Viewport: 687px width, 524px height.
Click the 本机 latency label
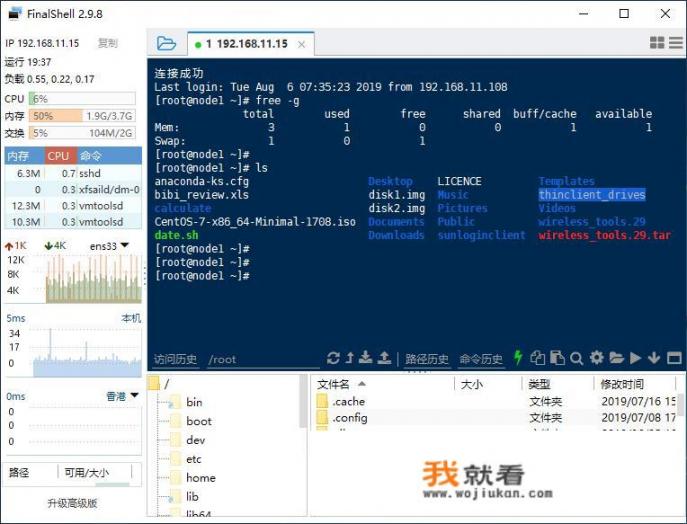coord(131,319)
